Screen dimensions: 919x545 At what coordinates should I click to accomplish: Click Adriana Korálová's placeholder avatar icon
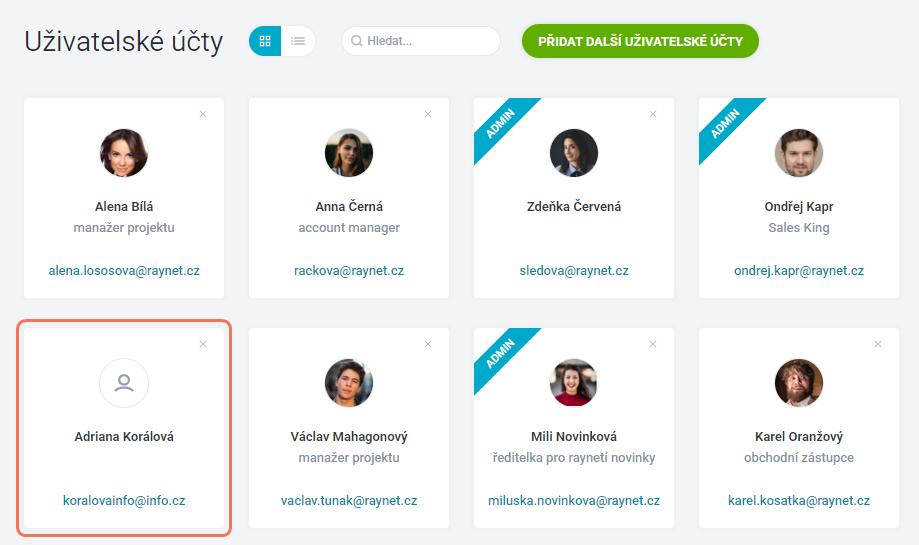click(124, 383)
